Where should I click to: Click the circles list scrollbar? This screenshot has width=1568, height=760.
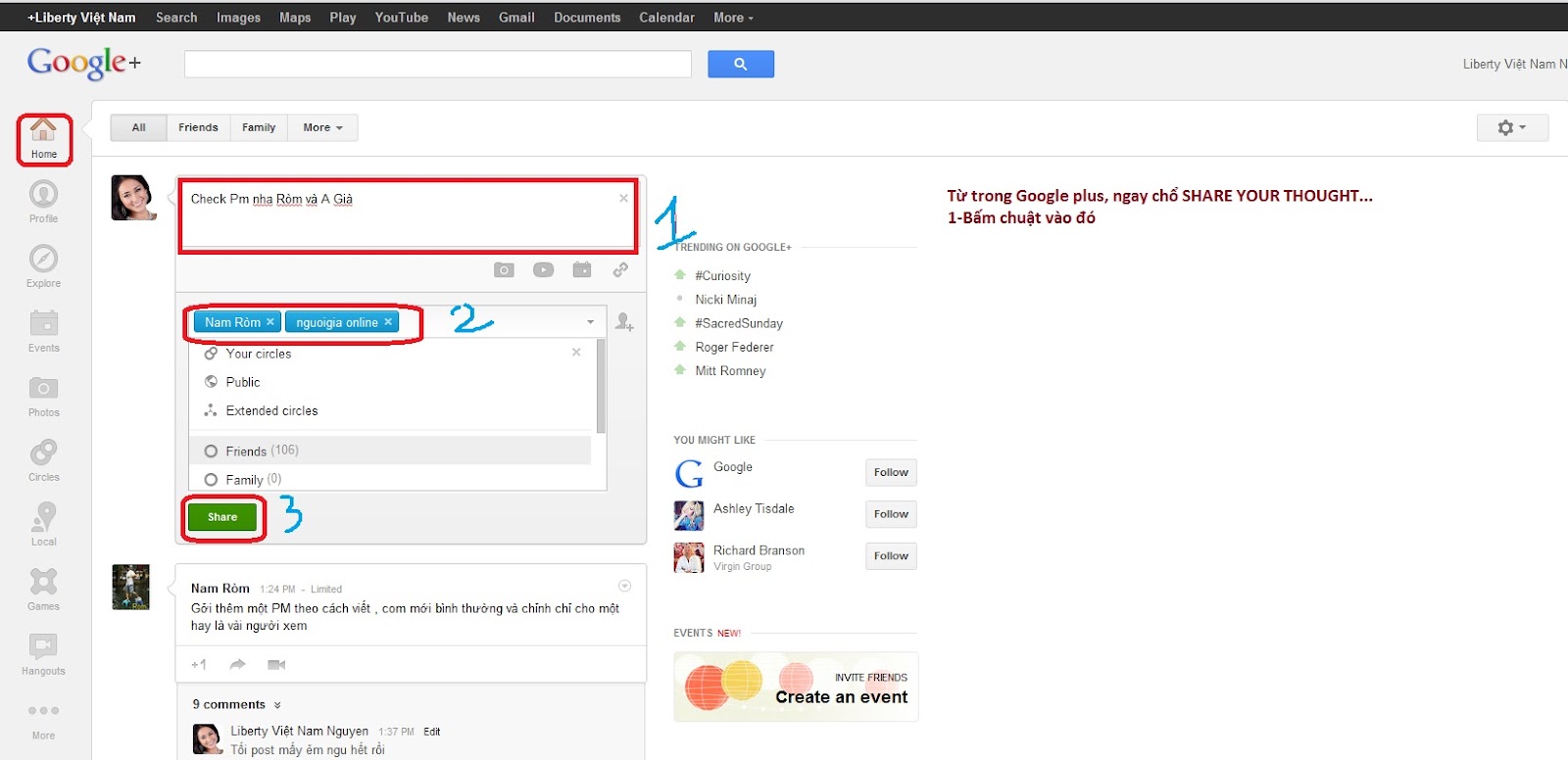click(601, 387)
